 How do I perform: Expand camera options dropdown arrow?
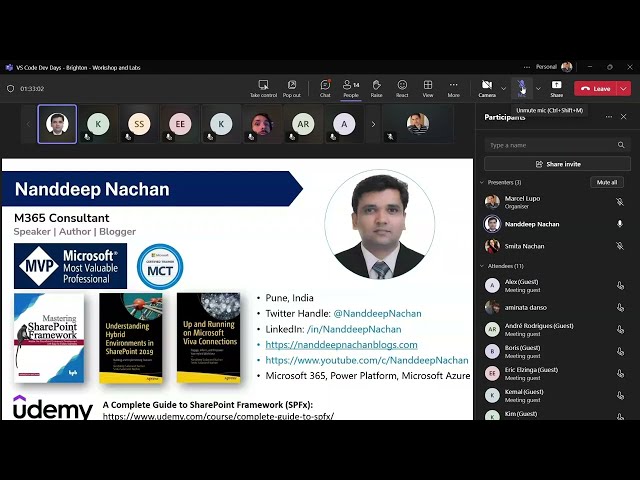(503, 89)
